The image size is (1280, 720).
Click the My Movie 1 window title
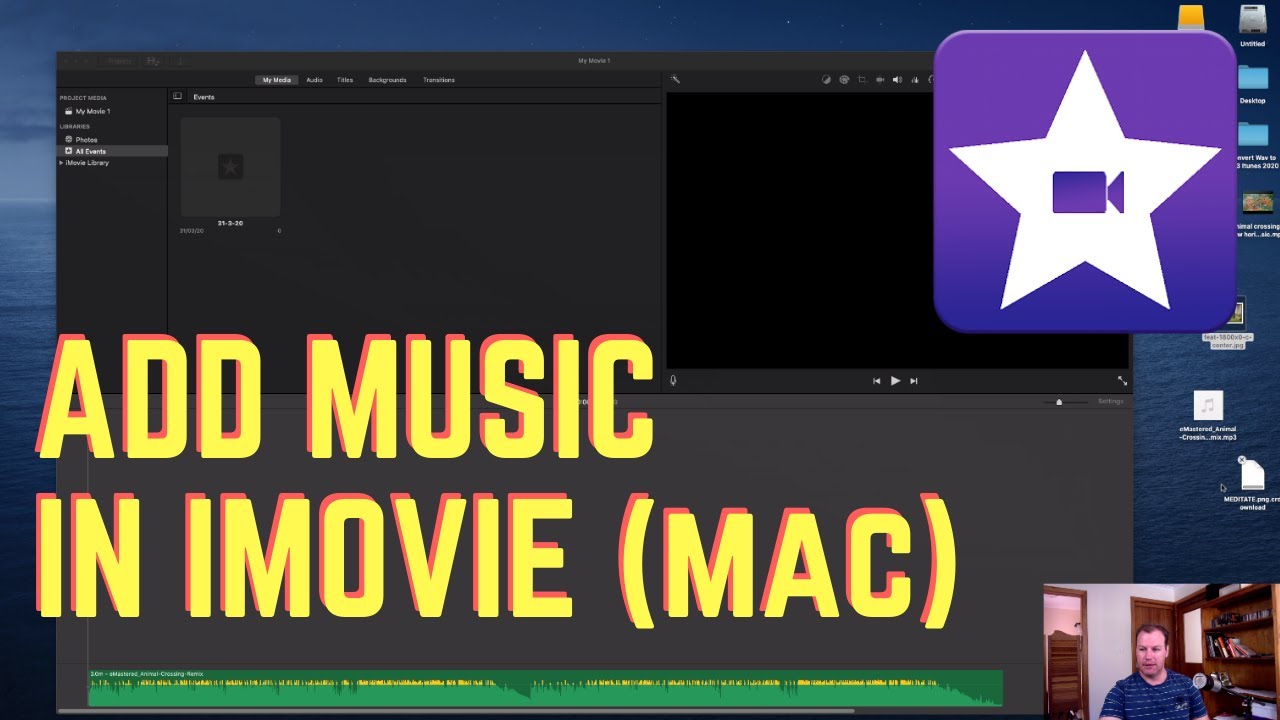594,61
